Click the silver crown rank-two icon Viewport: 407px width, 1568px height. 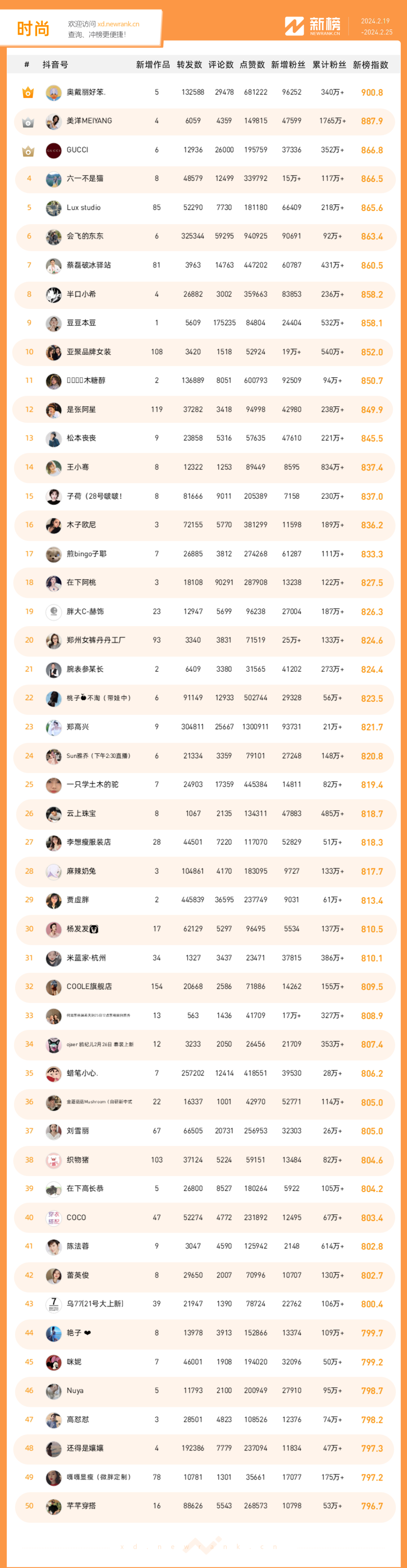coord(28,121)
